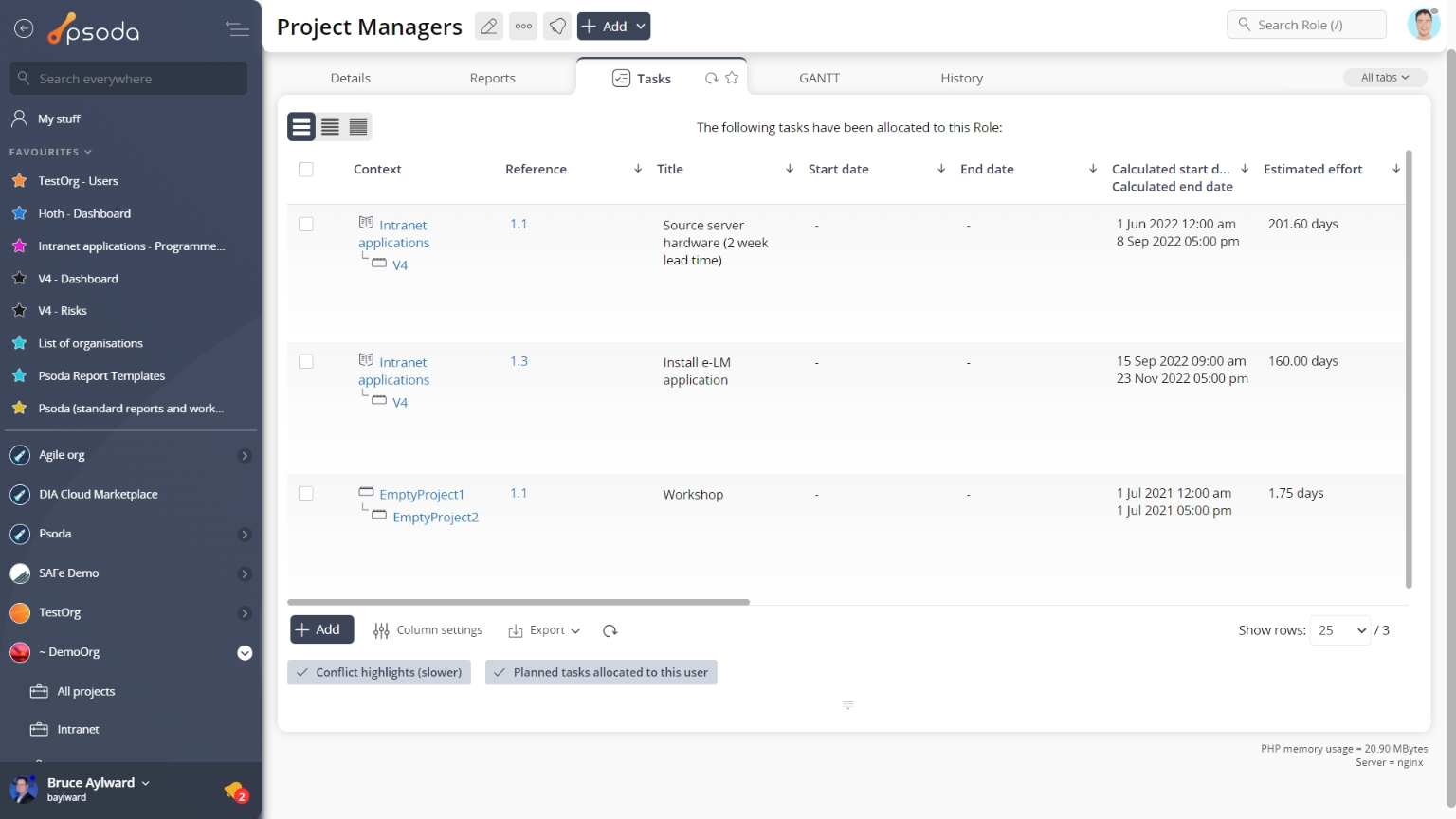Viewport: 1456px width, 819px height.
Task: Expand the TestOrg organisation
Action: 245,613
